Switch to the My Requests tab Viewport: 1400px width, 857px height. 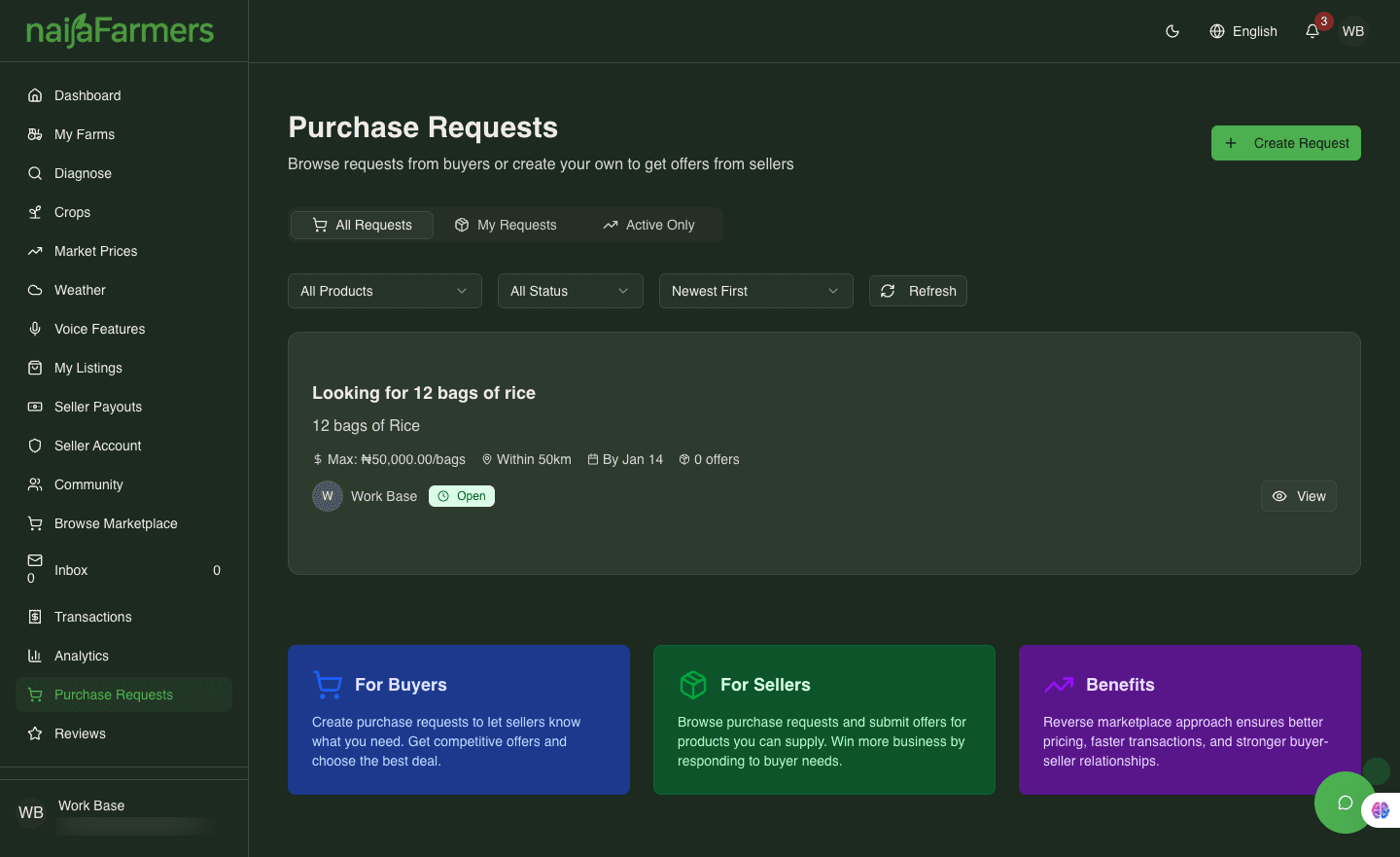[x=506, y=225]
